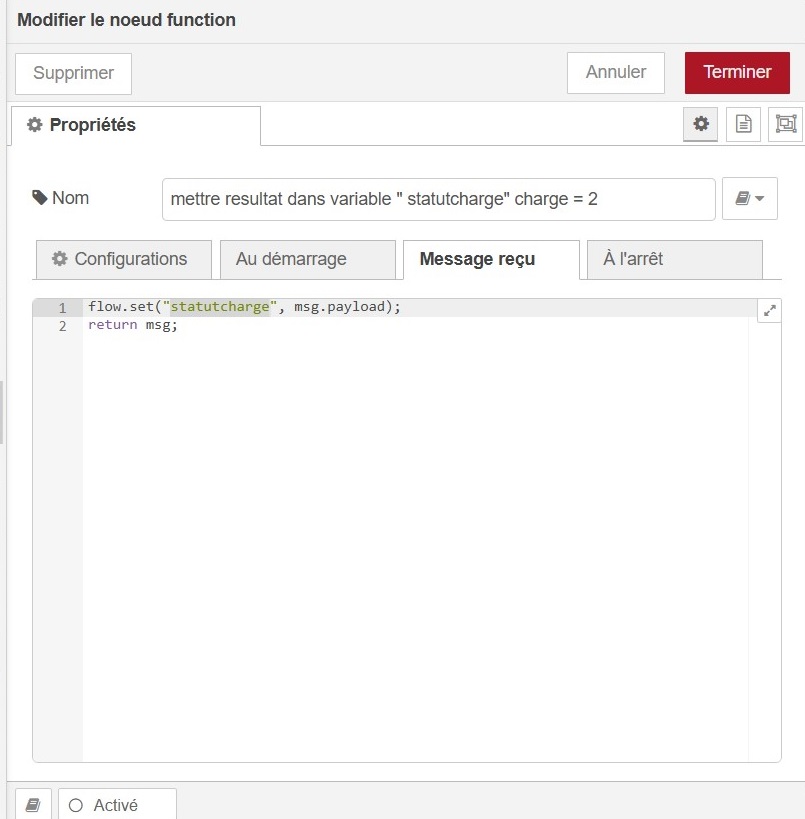Toggle the Activé node state
Image resolution: width=805 pixels, height=819 pixels.
pos(116,805)
